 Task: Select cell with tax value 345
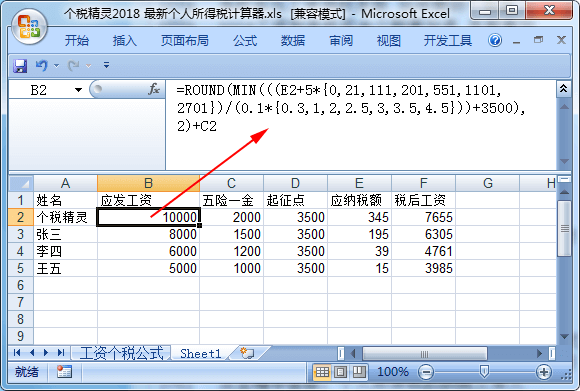click(x=359, y=217)
